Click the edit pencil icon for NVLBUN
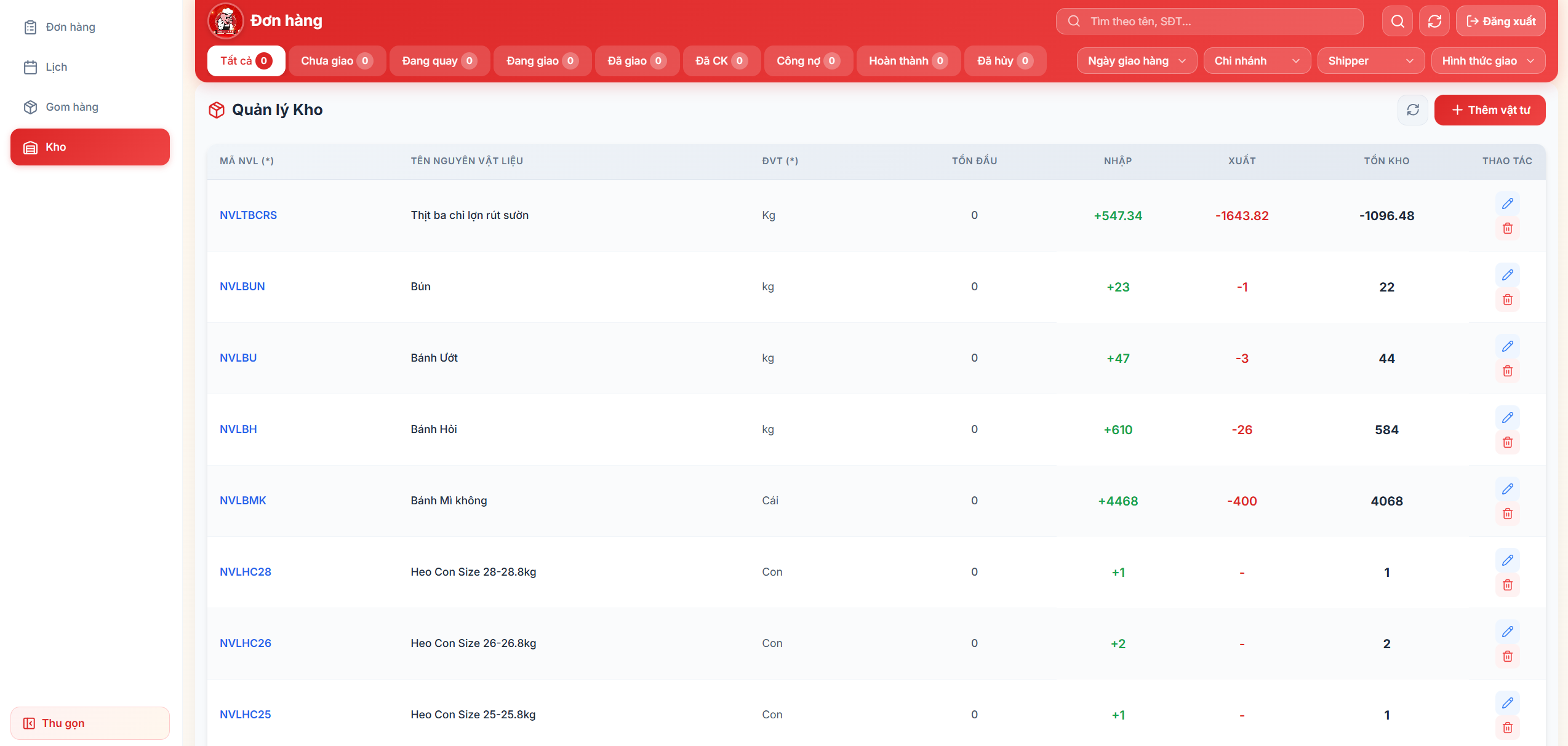Viewport: 1568px width, 746px height. click(x=1507, y=275)
